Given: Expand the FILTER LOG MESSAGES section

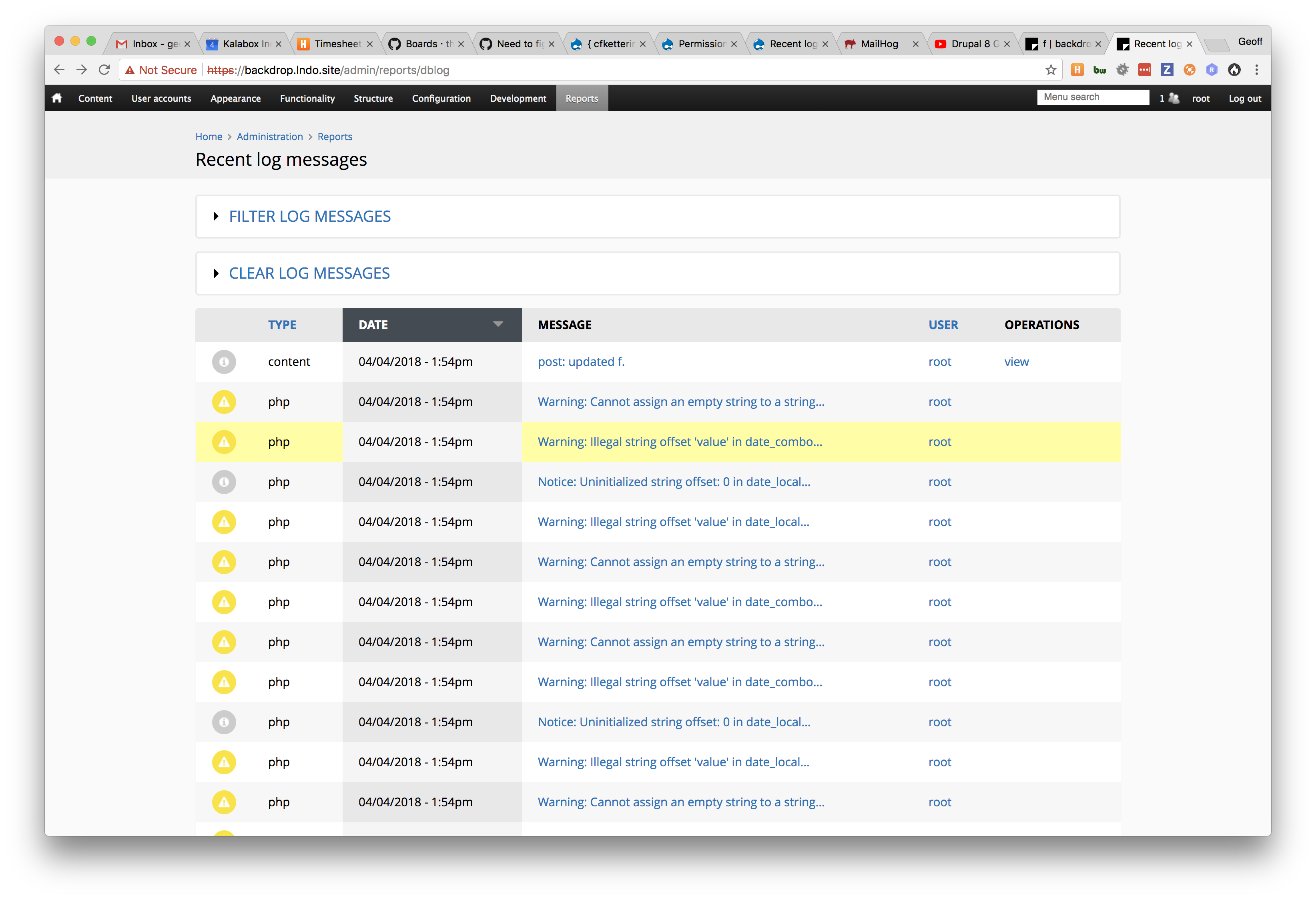Looking at the screenshot, I should point(309,216).
